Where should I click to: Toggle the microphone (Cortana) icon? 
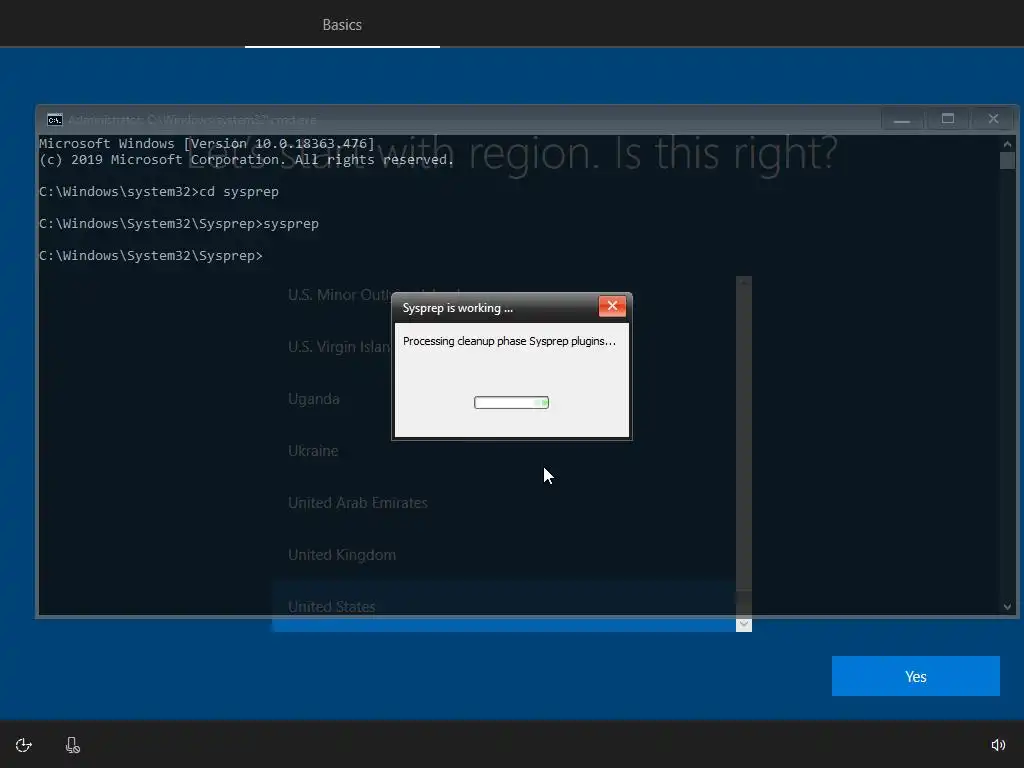click(72, 745)
